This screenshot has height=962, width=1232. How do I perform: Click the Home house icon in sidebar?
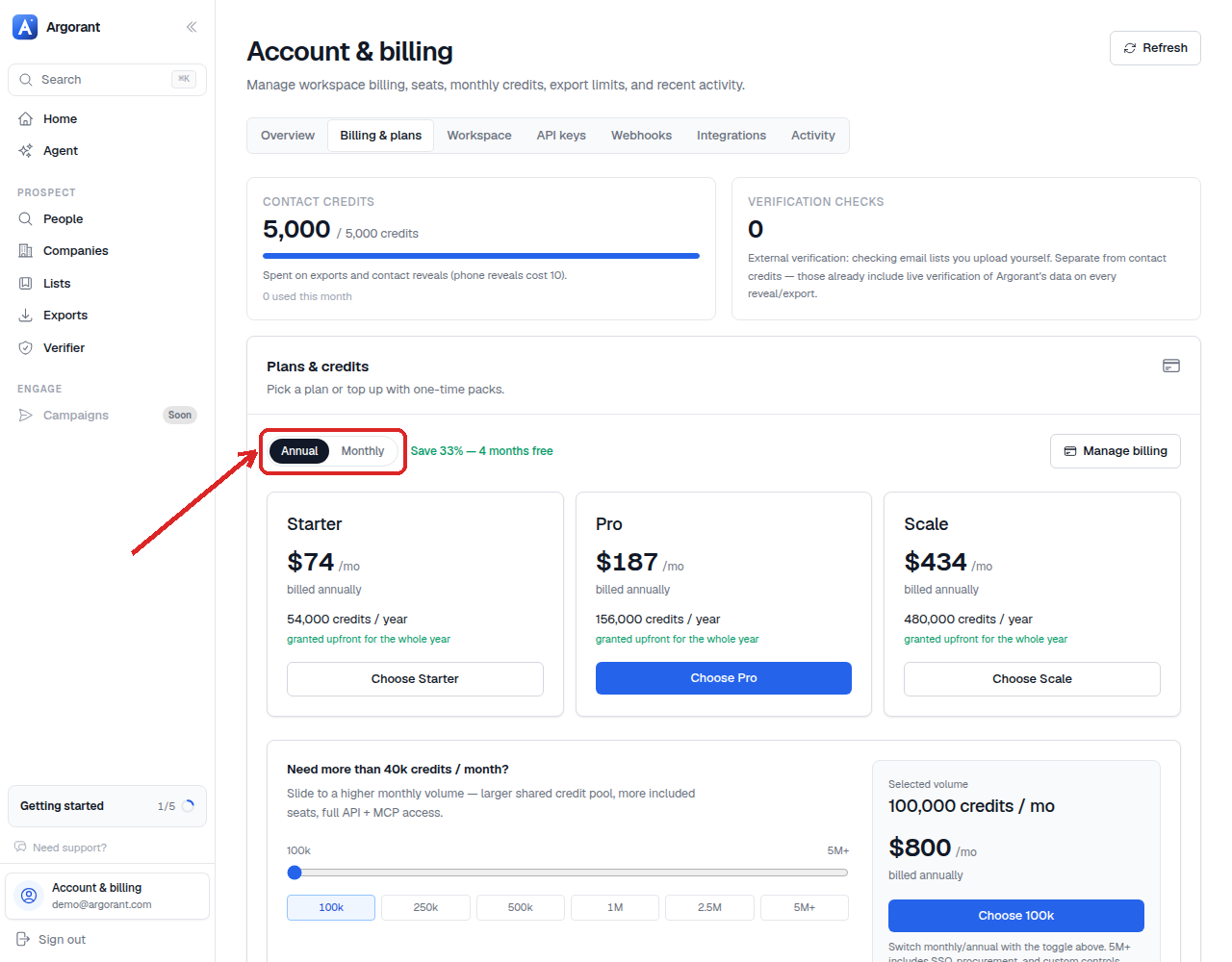(x=26, y=119)
